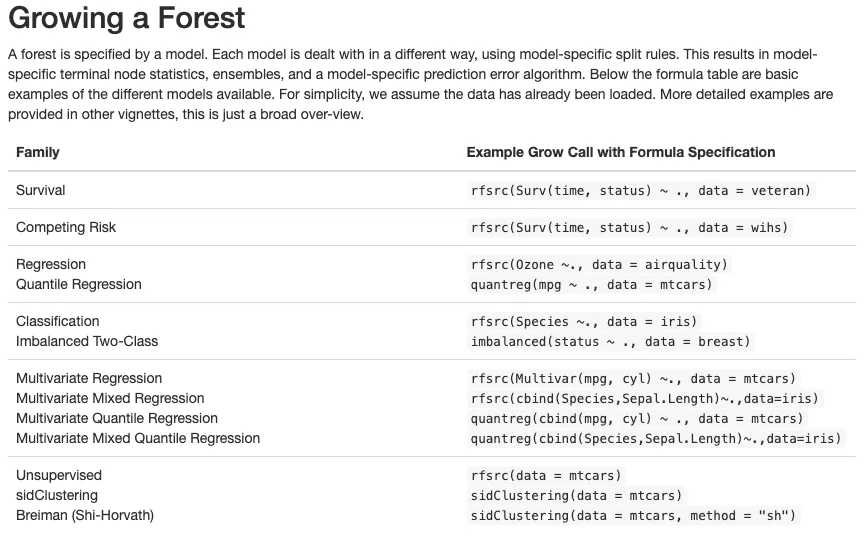Select the Breiman (Shi-Horvath) label
Image resolution: width=866 pixels, height=548 pixels.
(85, 515)
